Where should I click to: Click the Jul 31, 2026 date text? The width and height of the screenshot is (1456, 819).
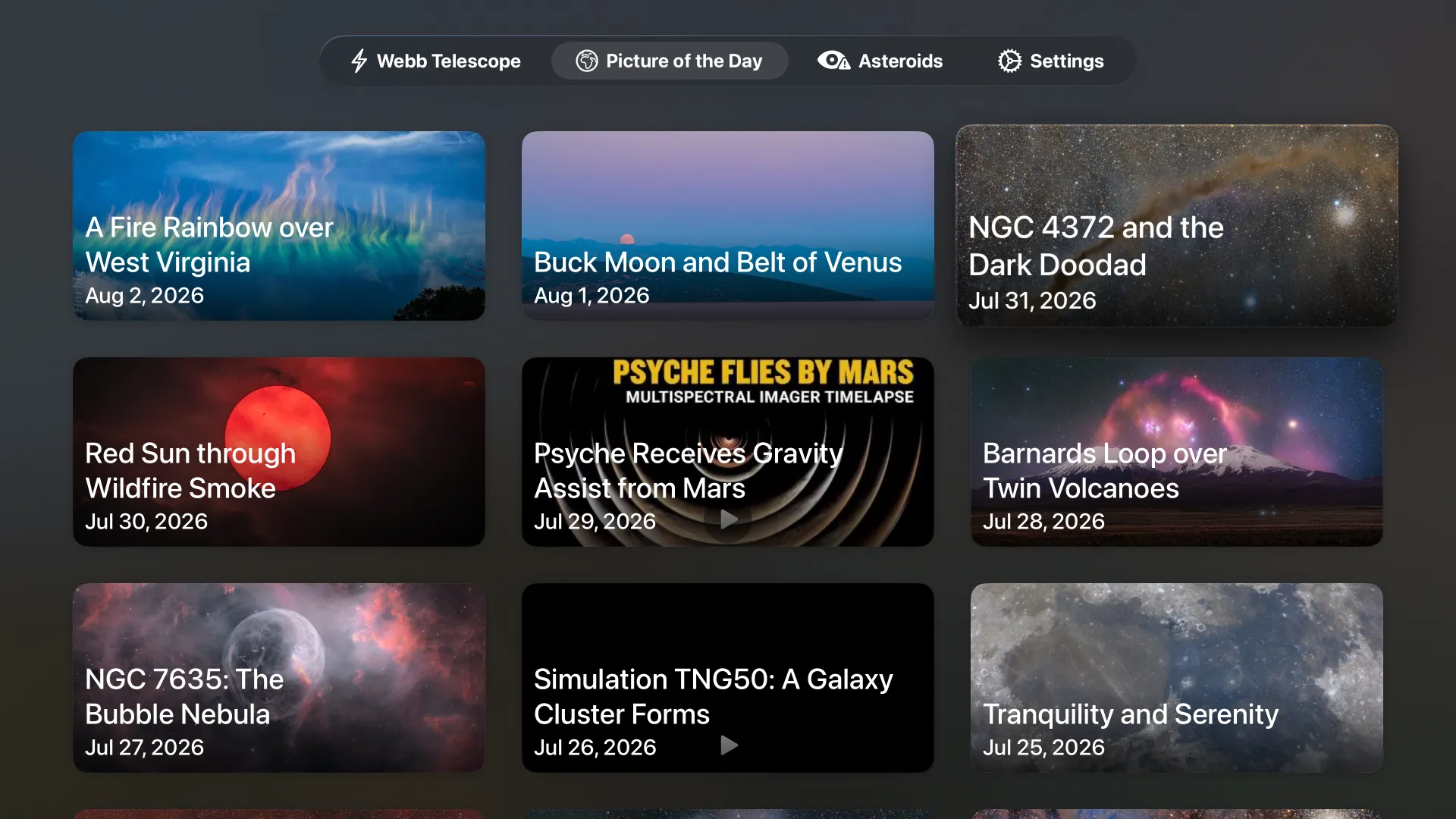pos(1032,301)
